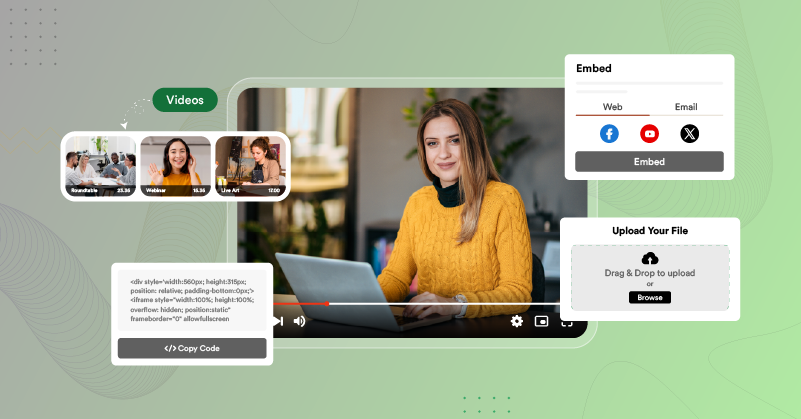Screen dimensions: 801x419
Task: Open the Live Art video thumbnail
Action: click(x=250, y=166)
